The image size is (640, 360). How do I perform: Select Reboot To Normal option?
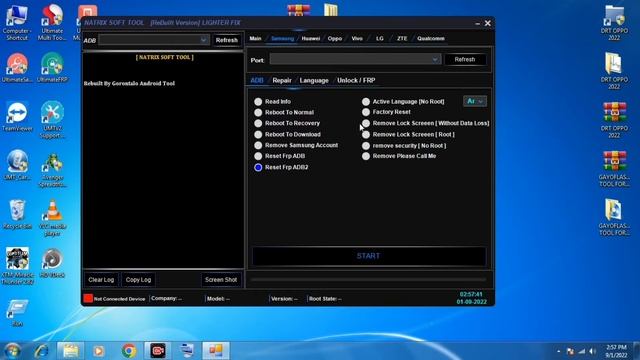[x=284, y=112]
